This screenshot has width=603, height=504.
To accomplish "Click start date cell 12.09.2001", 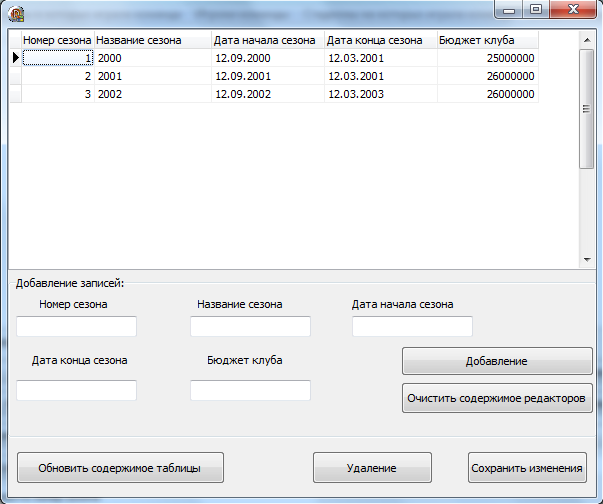I will [x=268, y=76].
